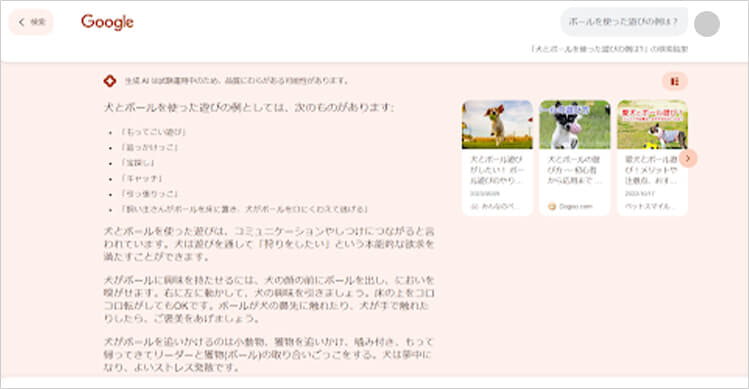749x389 pixels.
Task: Click the bullet item 「宝探し」
Action: click(138, 163)
